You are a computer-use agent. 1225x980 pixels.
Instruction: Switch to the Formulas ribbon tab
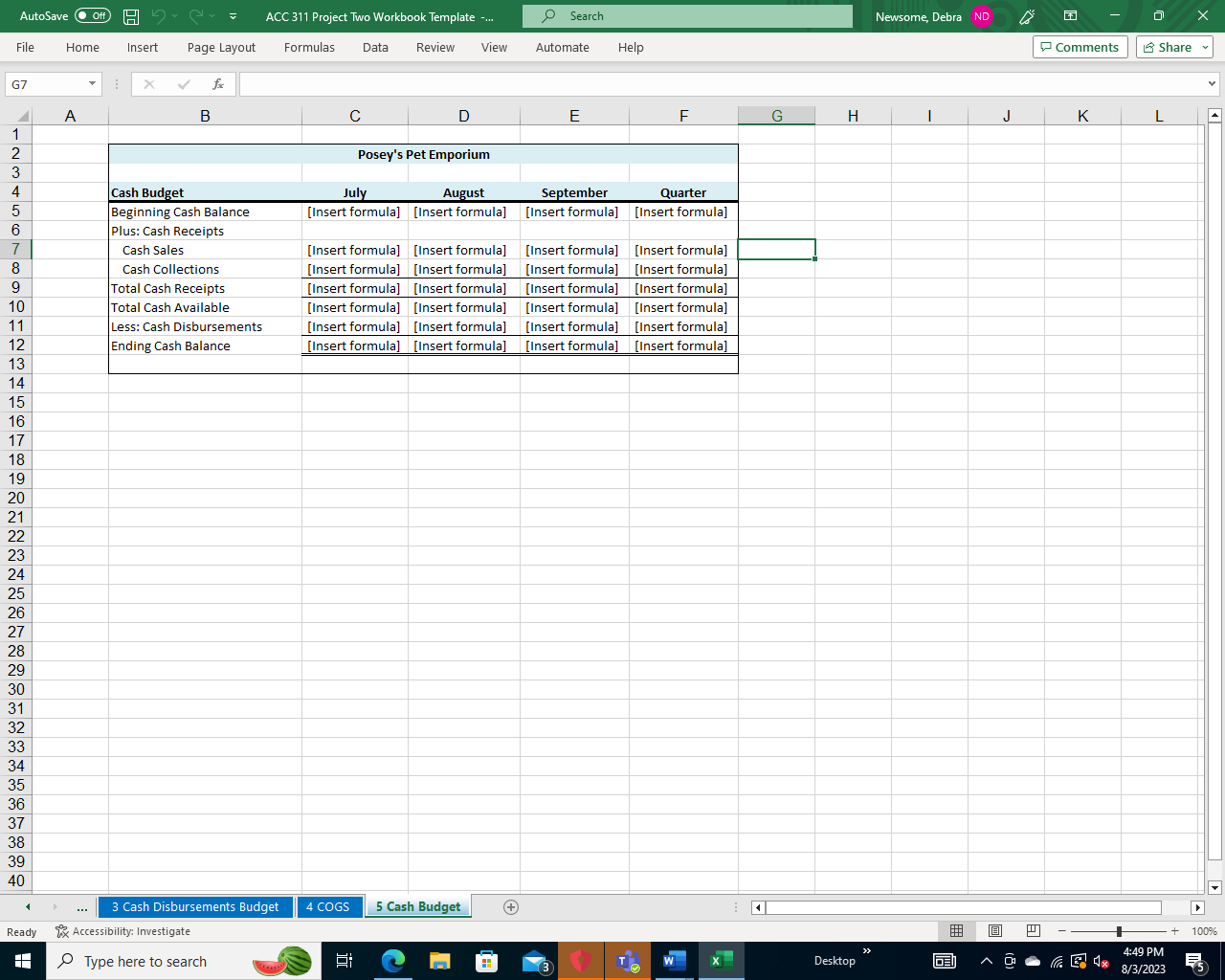pyautogui.click(x=309, y=47)
